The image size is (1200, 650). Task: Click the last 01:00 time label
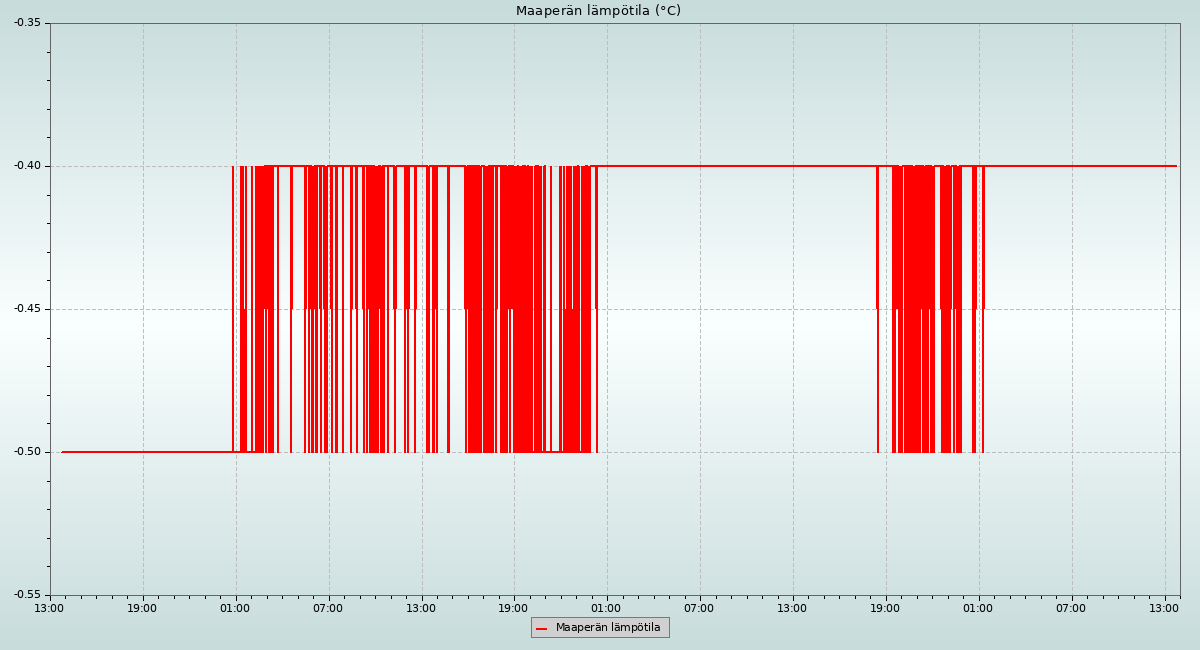pos(978,608)
